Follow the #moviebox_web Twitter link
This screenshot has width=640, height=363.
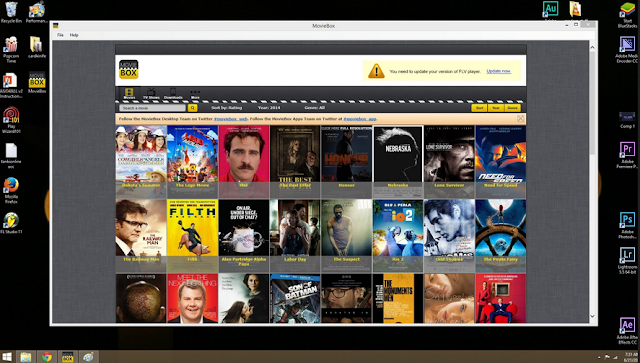(231, 119)
